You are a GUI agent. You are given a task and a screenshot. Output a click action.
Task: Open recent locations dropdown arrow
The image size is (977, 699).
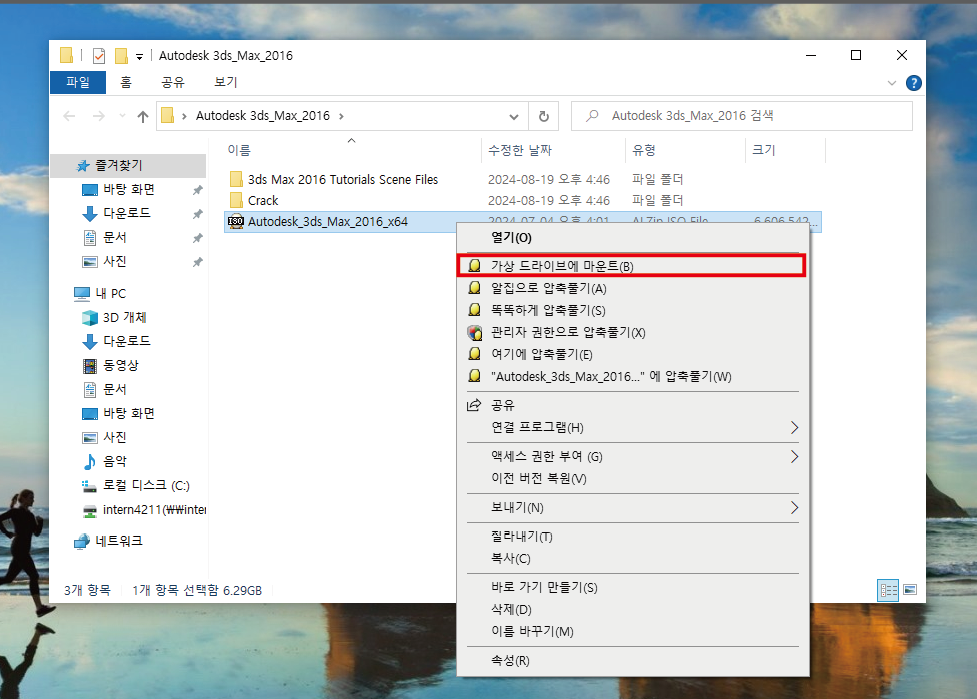pyautogui.click(x=122, y=116)
